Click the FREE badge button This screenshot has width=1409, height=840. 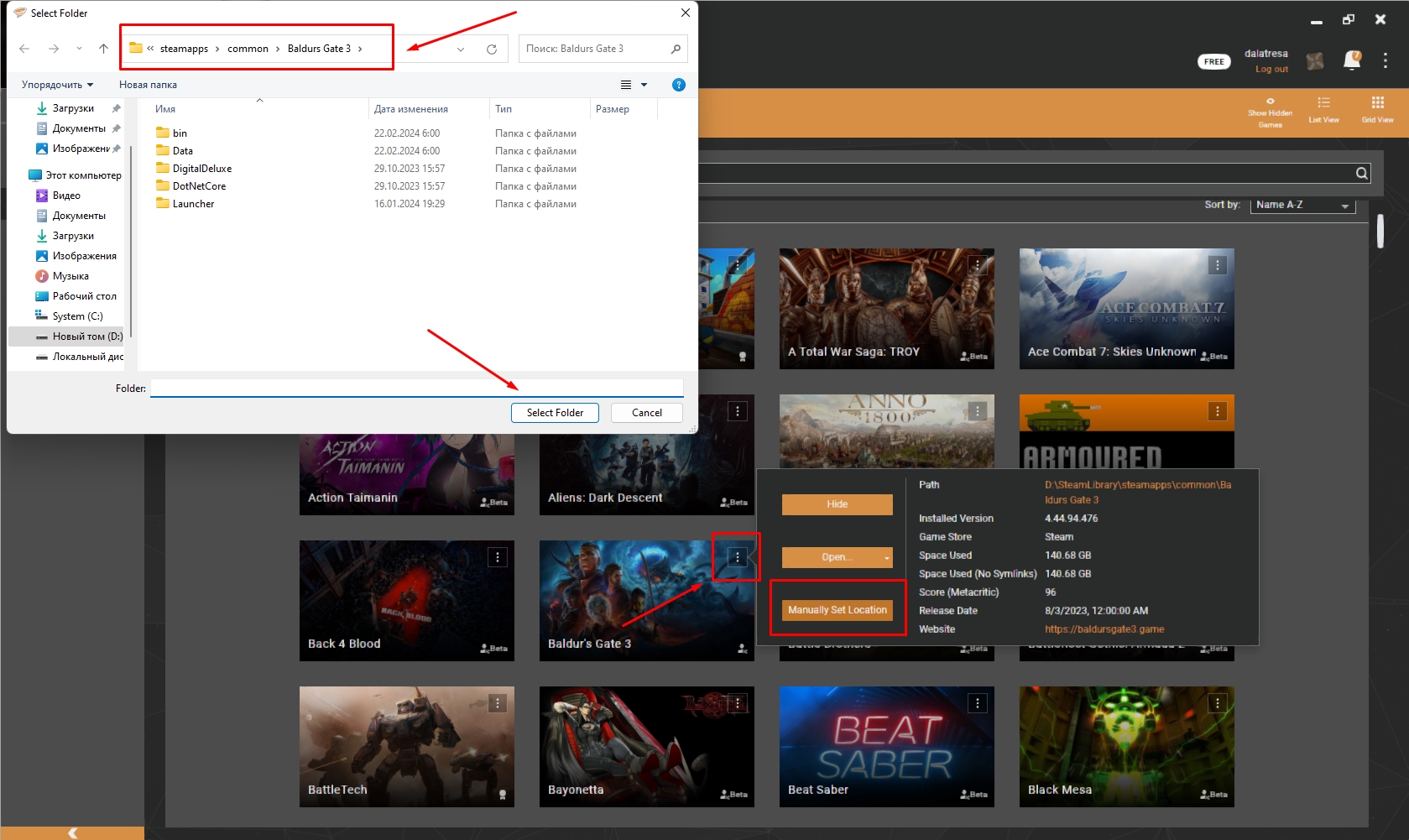(x=1213, y=61)
